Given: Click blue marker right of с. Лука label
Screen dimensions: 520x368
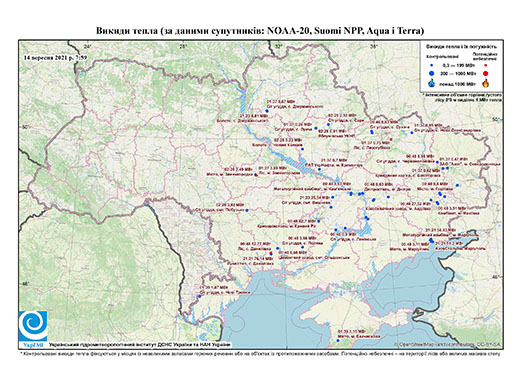Looking at the screenshot, I should 316,128.
